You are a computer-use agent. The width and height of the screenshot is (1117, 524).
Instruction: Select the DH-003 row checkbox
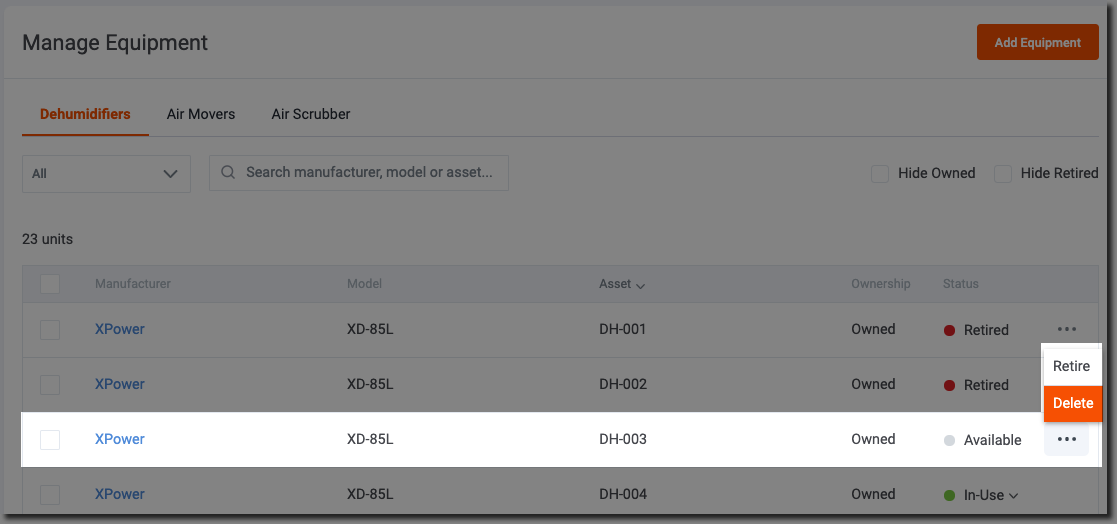[x=50, y=439]
